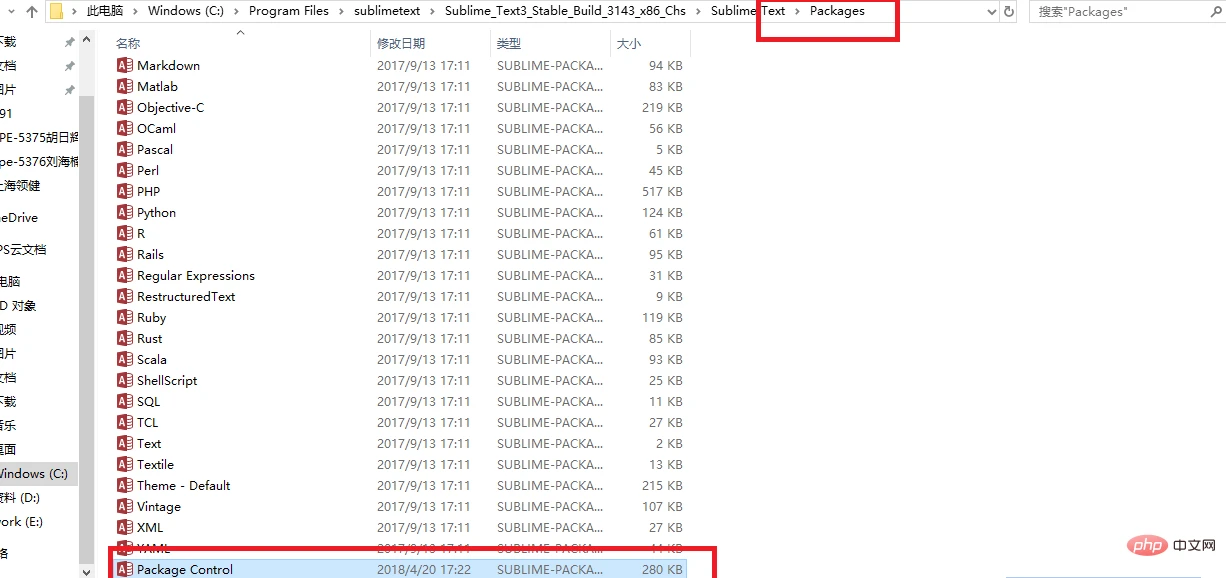Click the icon beside Package Control
Viewport: 1226px width, 578px height.
click(x=125, y=569)
